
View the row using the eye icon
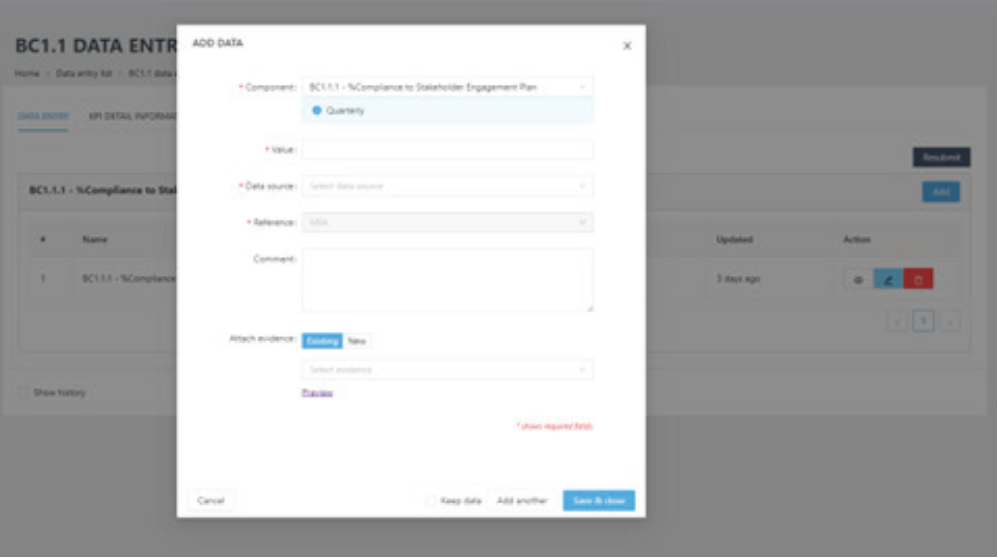pyautogui.click(x=858, y=279)
